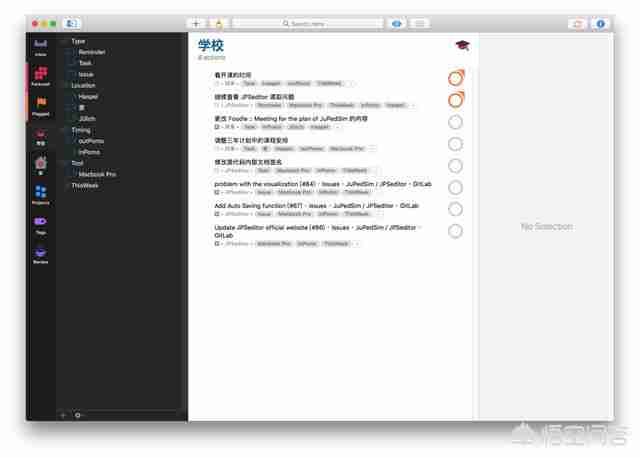Click the 学校 perspective title

coord(211,45)
